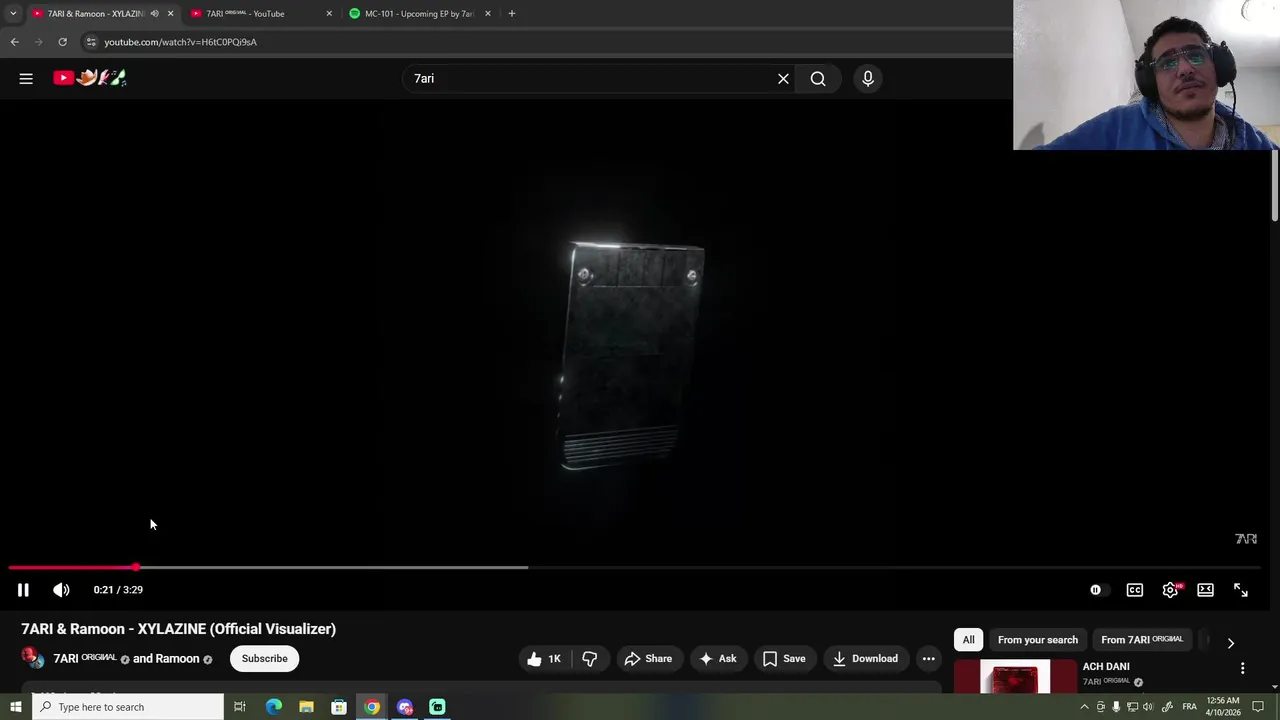Open the more actions ellipsis menu
Image resolution: width=1280 pixels, height=720 pixels.
929,659
